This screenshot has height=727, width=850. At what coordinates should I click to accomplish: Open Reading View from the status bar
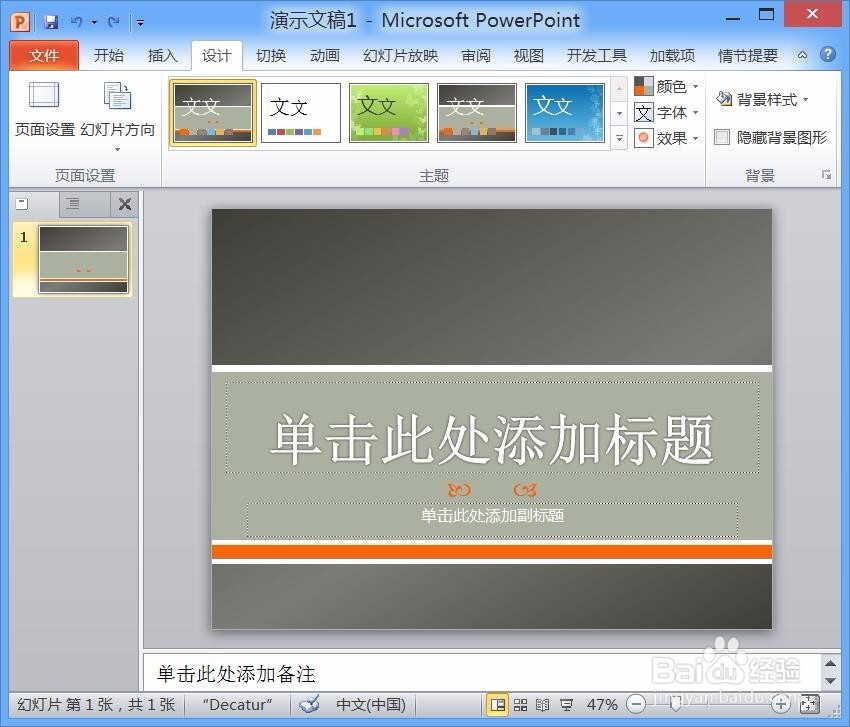[544, 704]
